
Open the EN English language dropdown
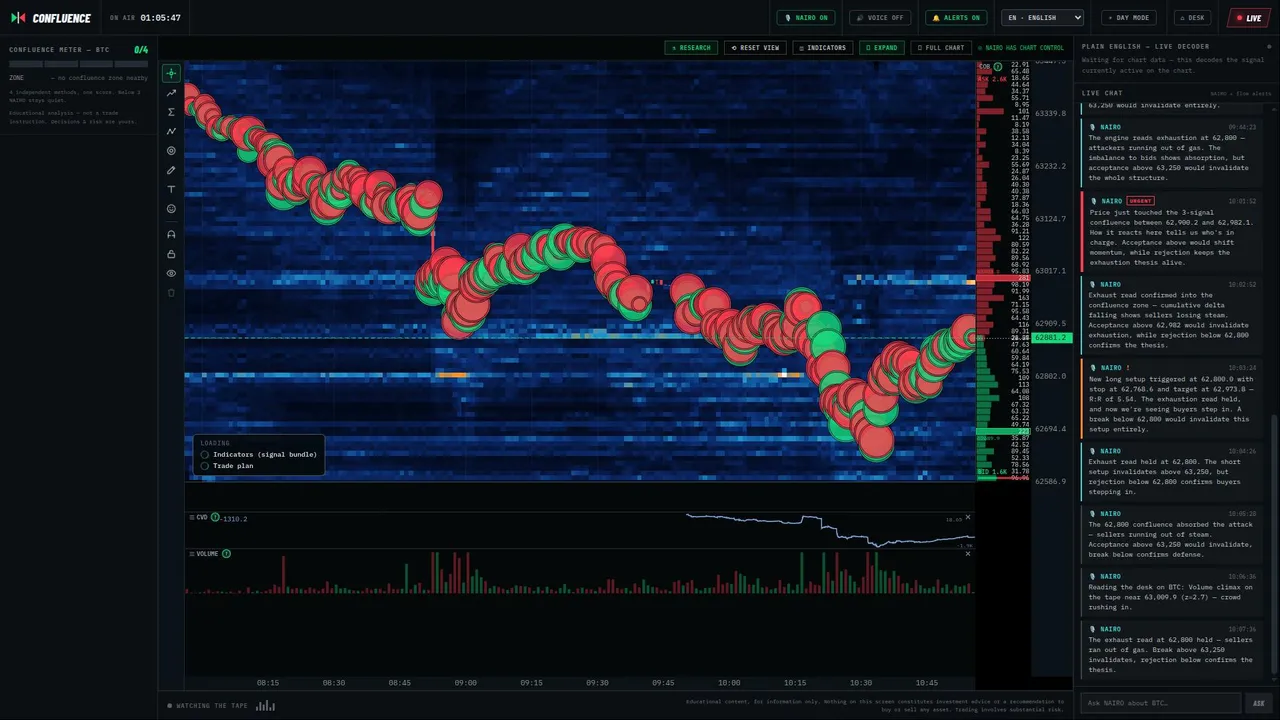coord(1043,18)
